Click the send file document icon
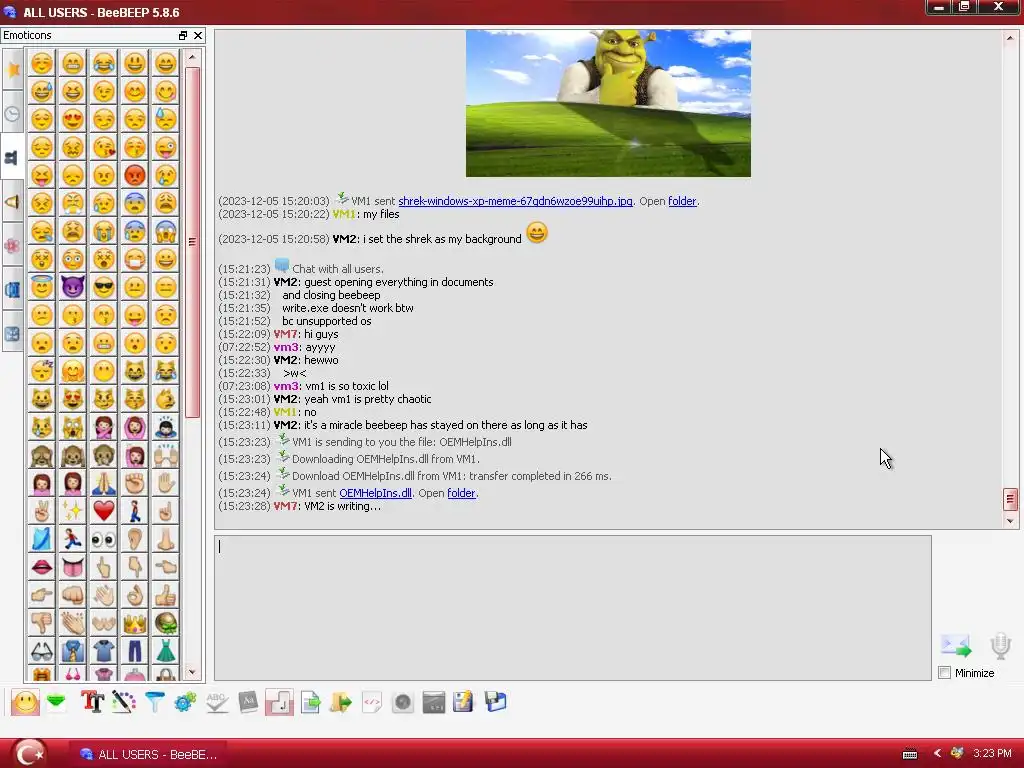This screenshot has width=1024, height=768. [311, 702]
